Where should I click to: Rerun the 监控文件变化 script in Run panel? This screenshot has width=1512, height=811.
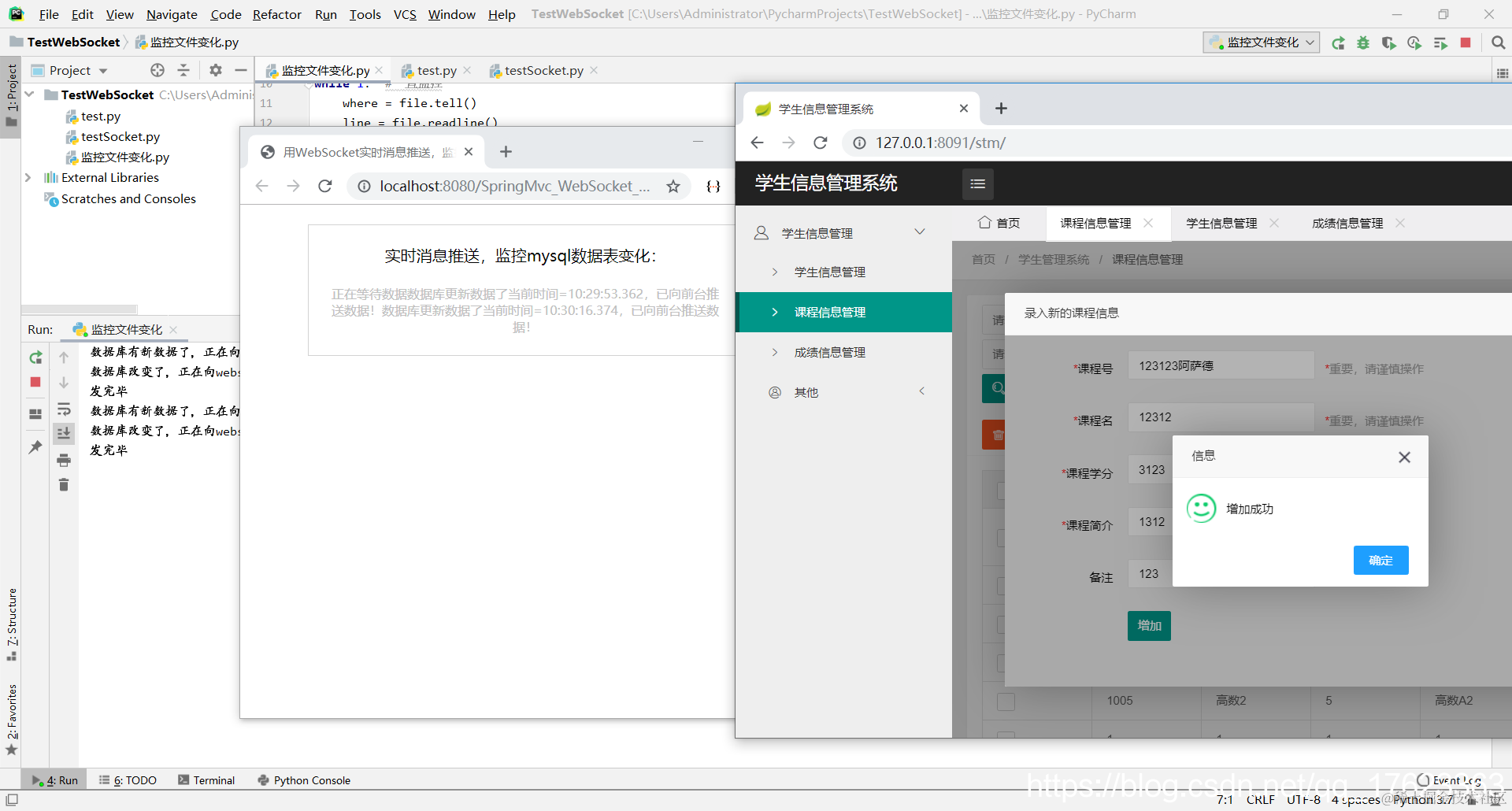35,357
